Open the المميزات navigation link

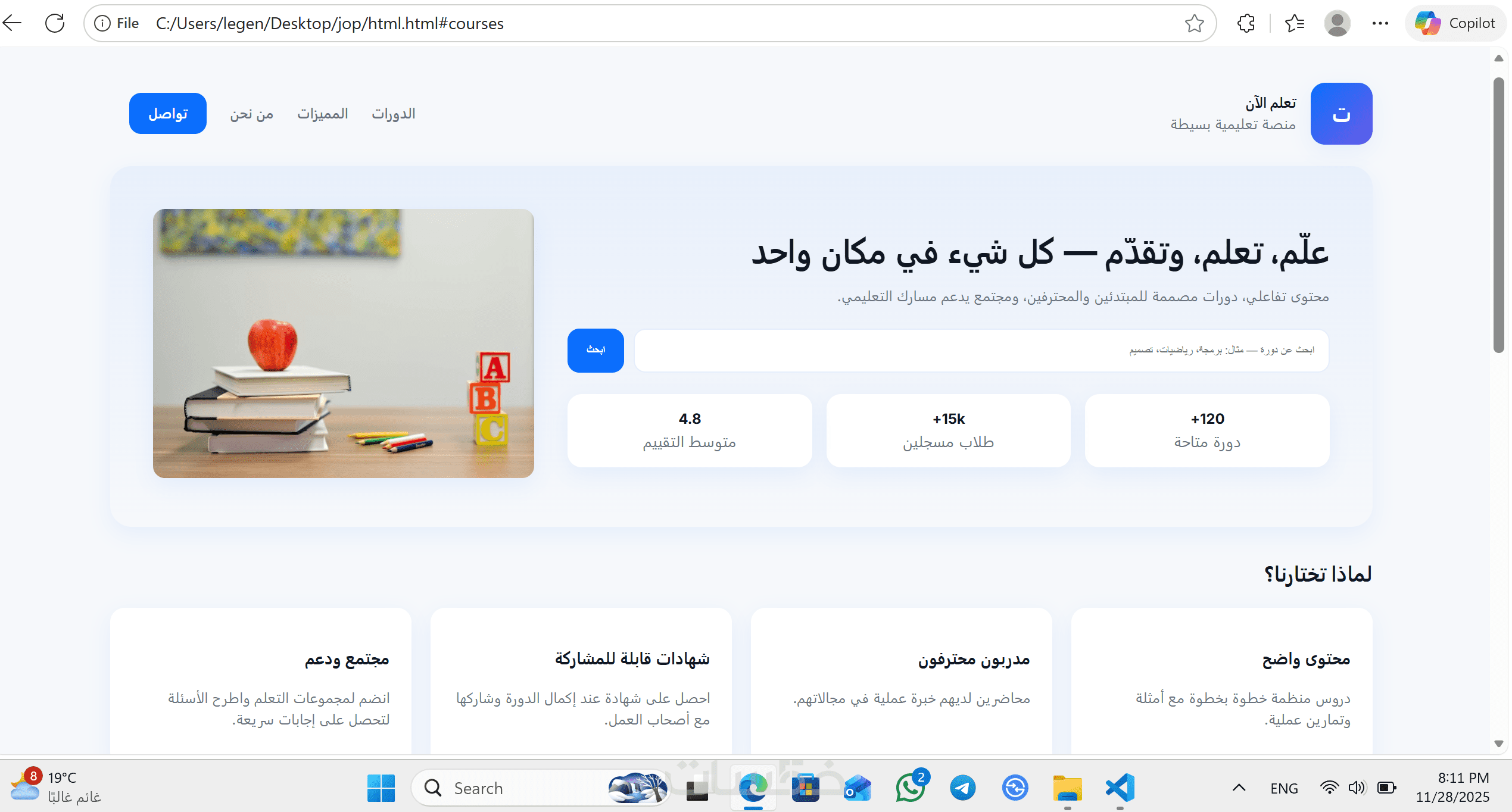click(x=322, y=113)
